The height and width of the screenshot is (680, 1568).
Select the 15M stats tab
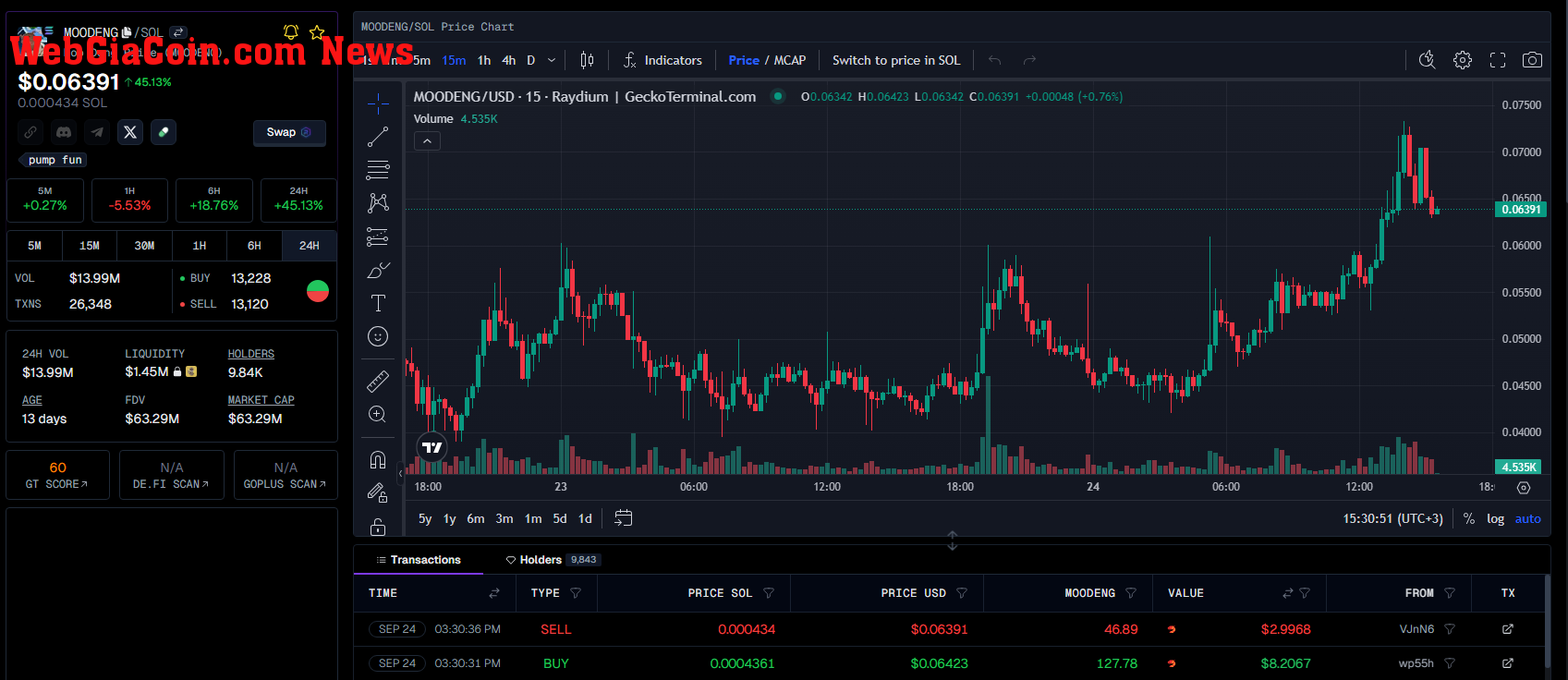90,246
